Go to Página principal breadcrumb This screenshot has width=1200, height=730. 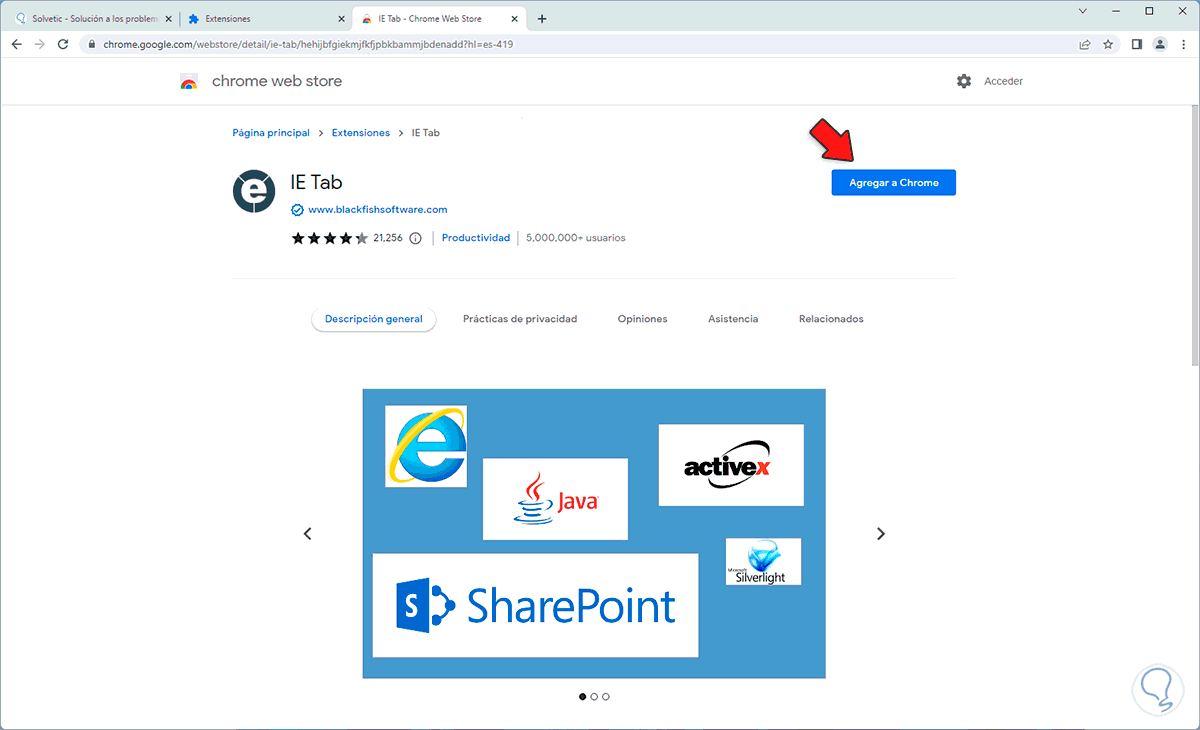(x=271, y=132)
